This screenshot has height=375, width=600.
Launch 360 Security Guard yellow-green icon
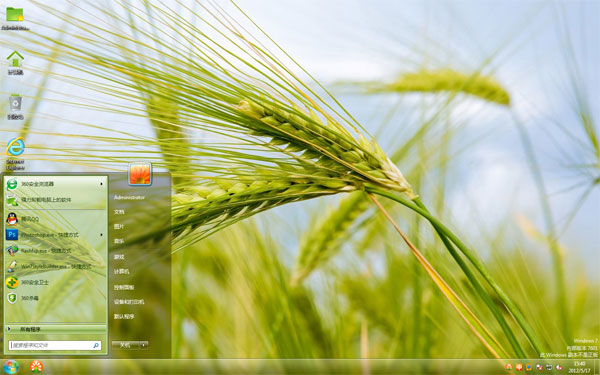(12, 282)
